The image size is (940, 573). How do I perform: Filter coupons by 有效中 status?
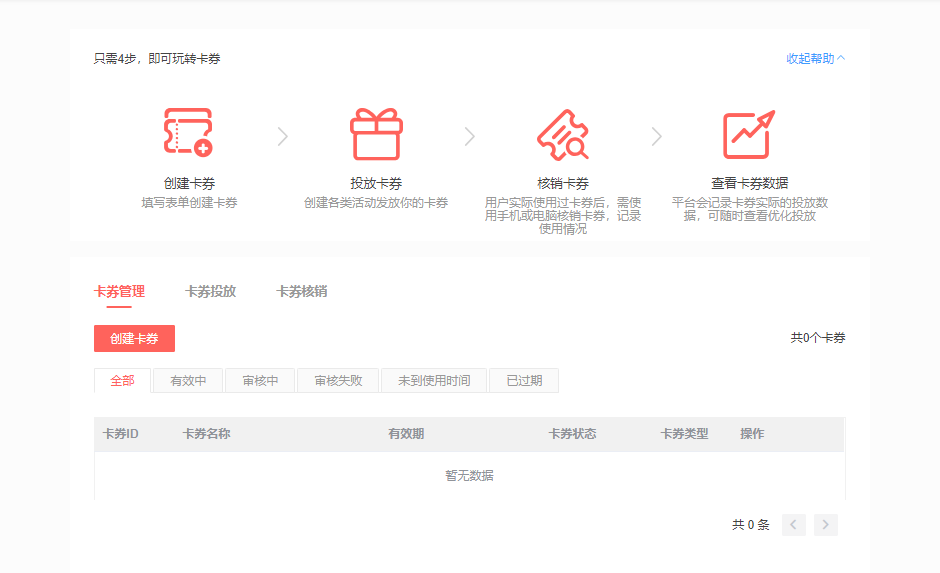coord(188,381)
